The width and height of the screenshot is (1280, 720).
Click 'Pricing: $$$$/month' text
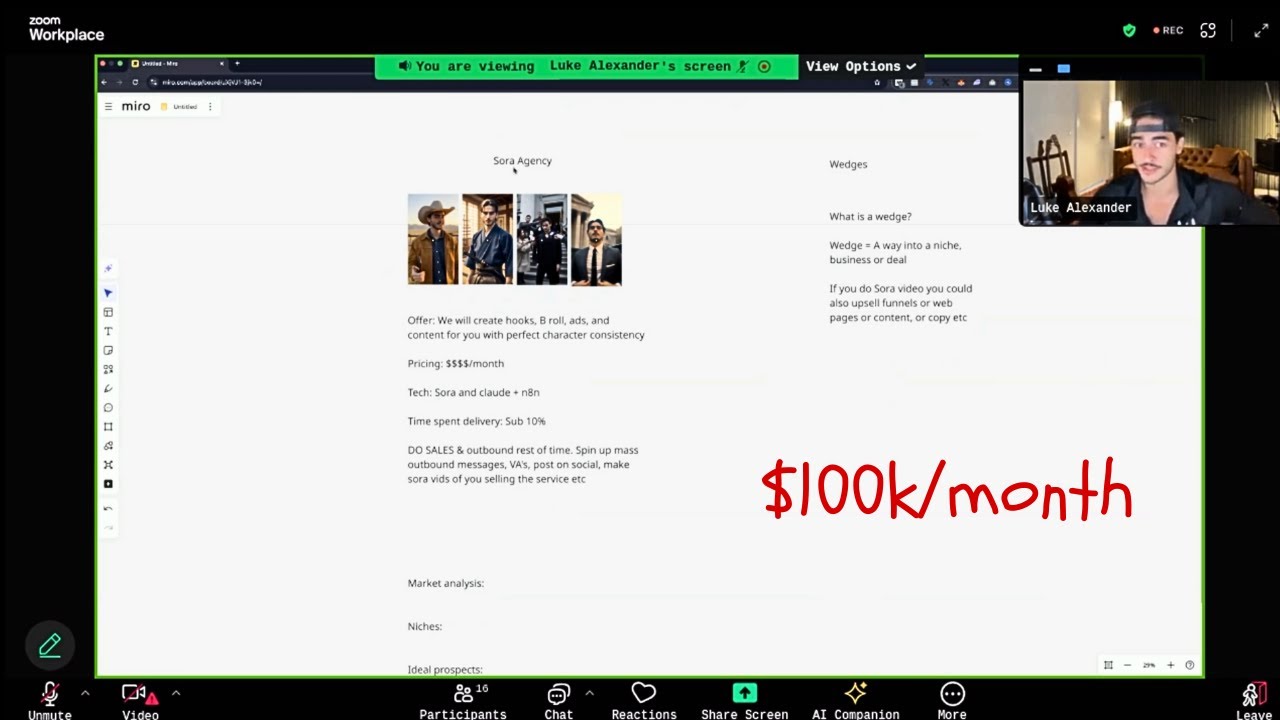pyautogui.click(x=456, y=363)
